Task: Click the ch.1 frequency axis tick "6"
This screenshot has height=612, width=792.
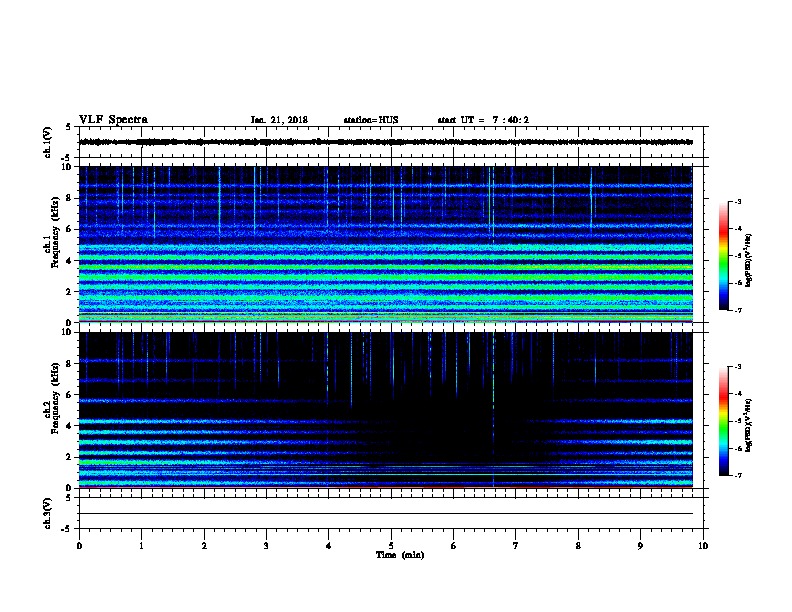Action: pyautogui.click(x=69, y=229)
